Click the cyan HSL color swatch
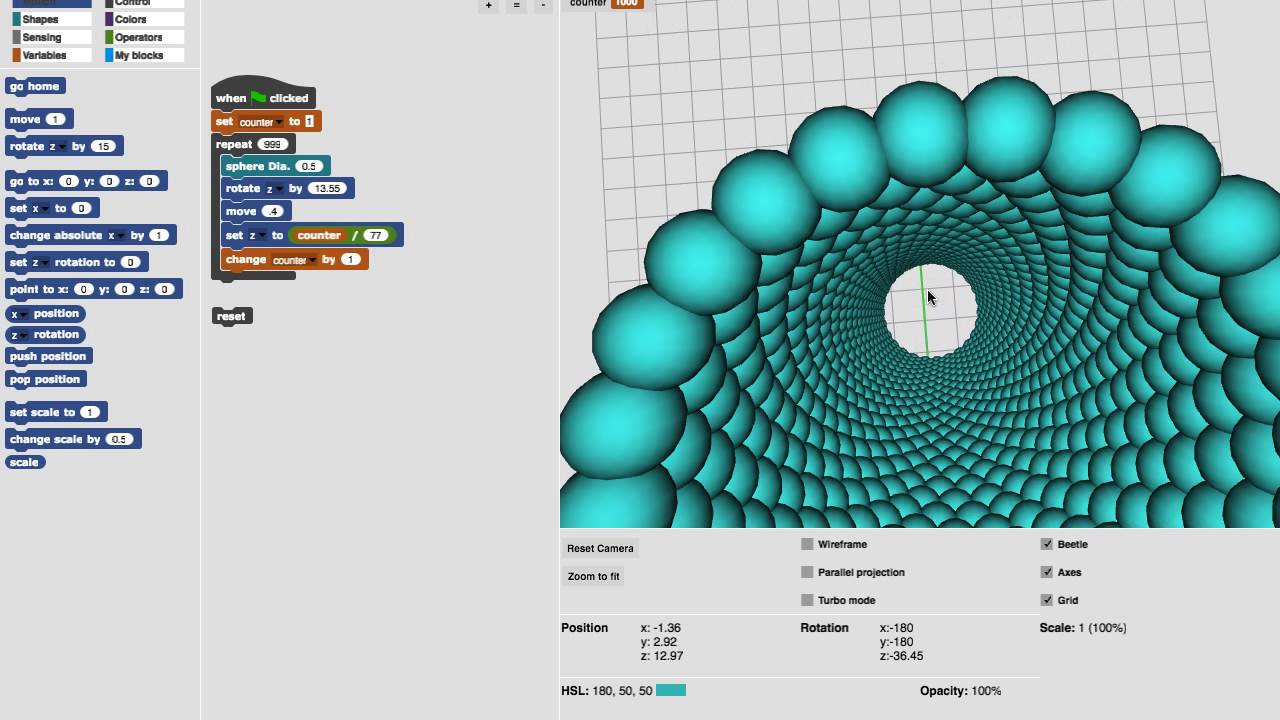Viewport: 1280px width, 720px height. point(671,691)
